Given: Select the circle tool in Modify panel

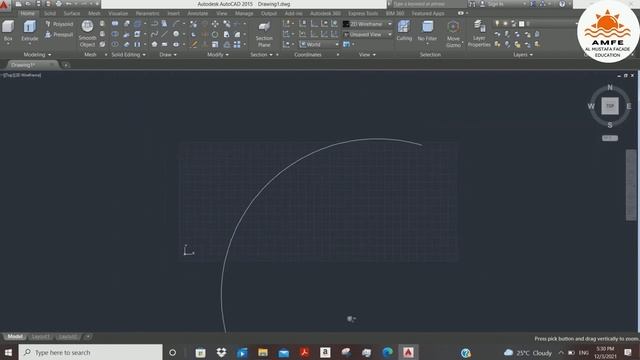Looking at the screenshot, I should pos(215,34).
